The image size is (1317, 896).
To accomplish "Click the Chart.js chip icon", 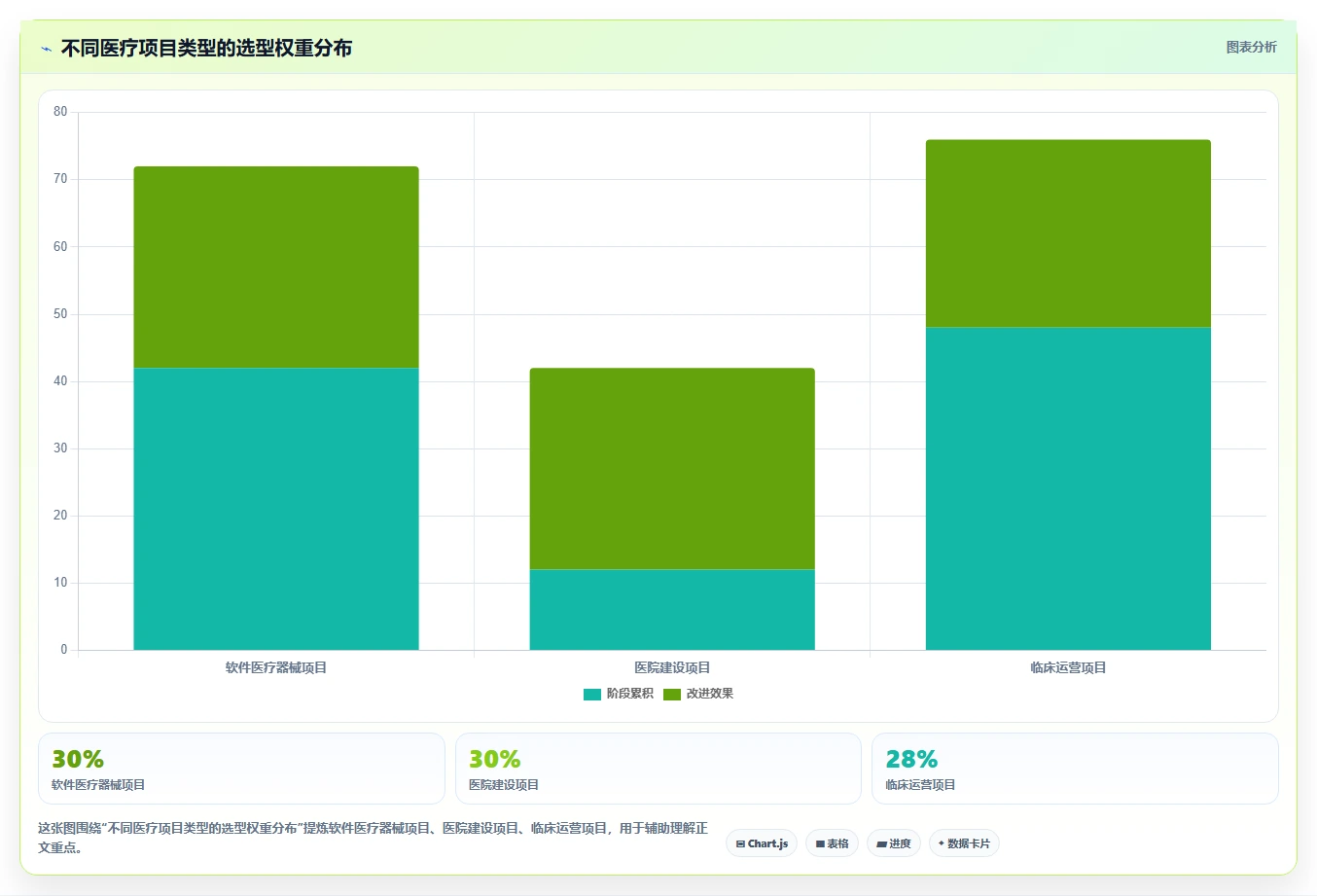I will (740, 843).
